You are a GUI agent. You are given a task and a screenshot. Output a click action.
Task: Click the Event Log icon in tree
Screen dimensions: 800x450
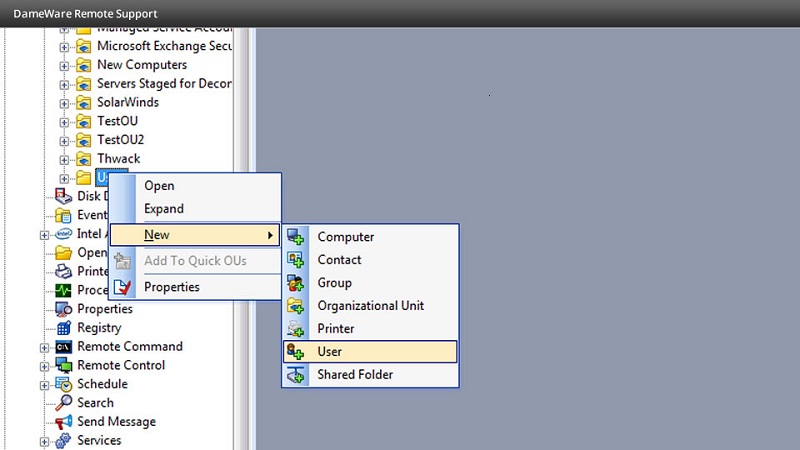pos(64,215)
